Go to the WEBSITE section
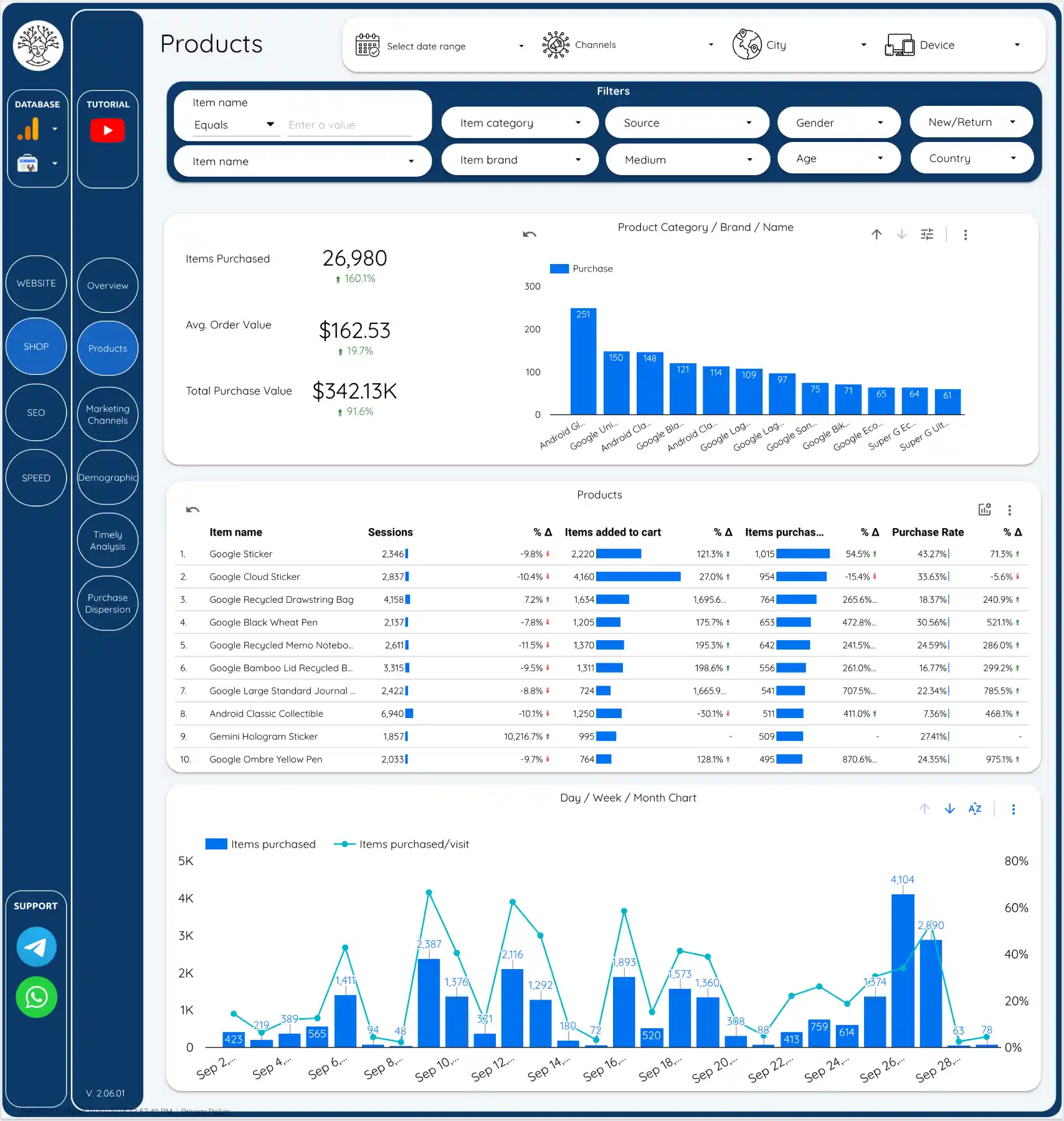 click(x=36, y=283)
